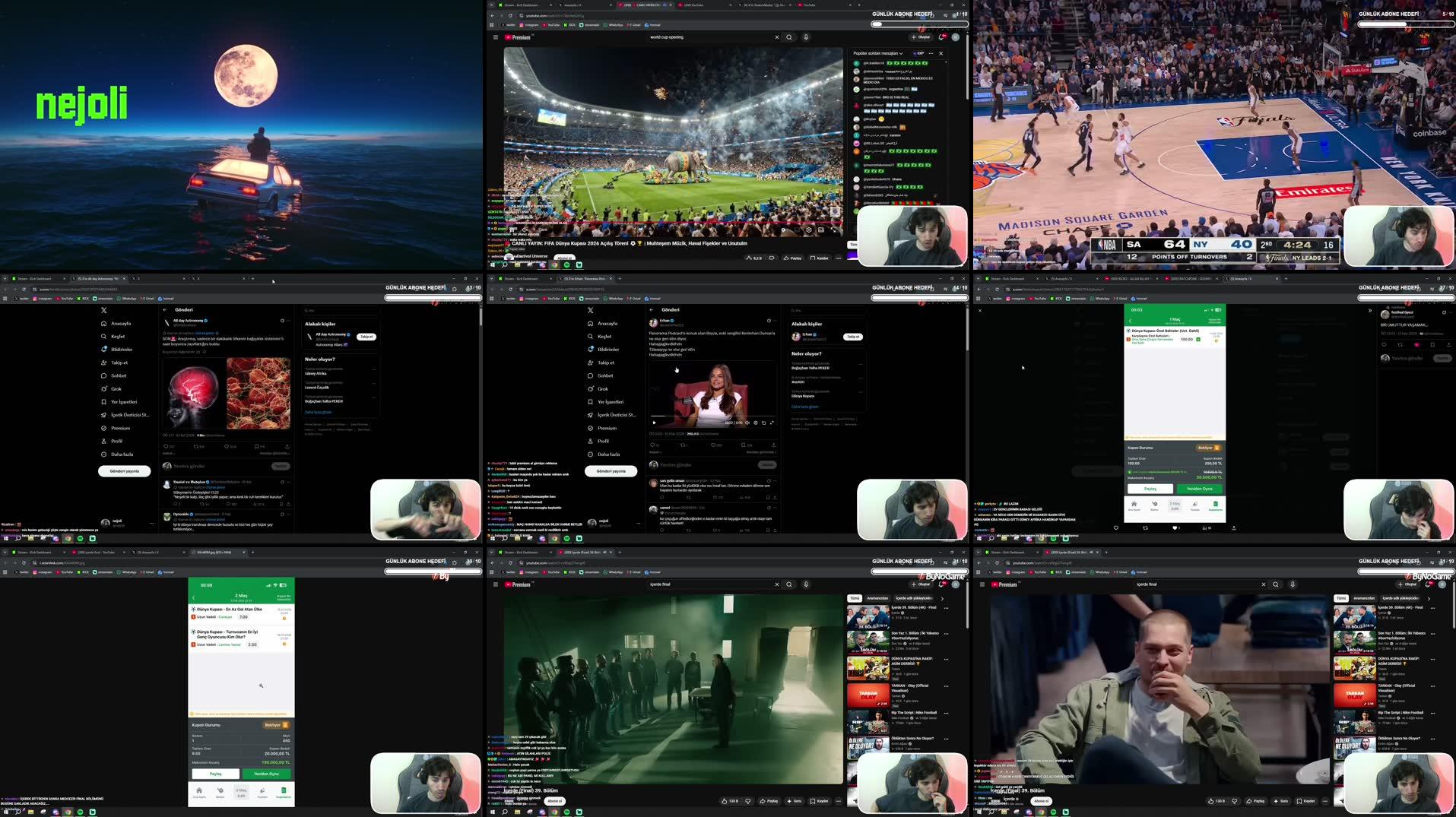Open the Popüler sohbet mesajları dropdown

point(878,54)
